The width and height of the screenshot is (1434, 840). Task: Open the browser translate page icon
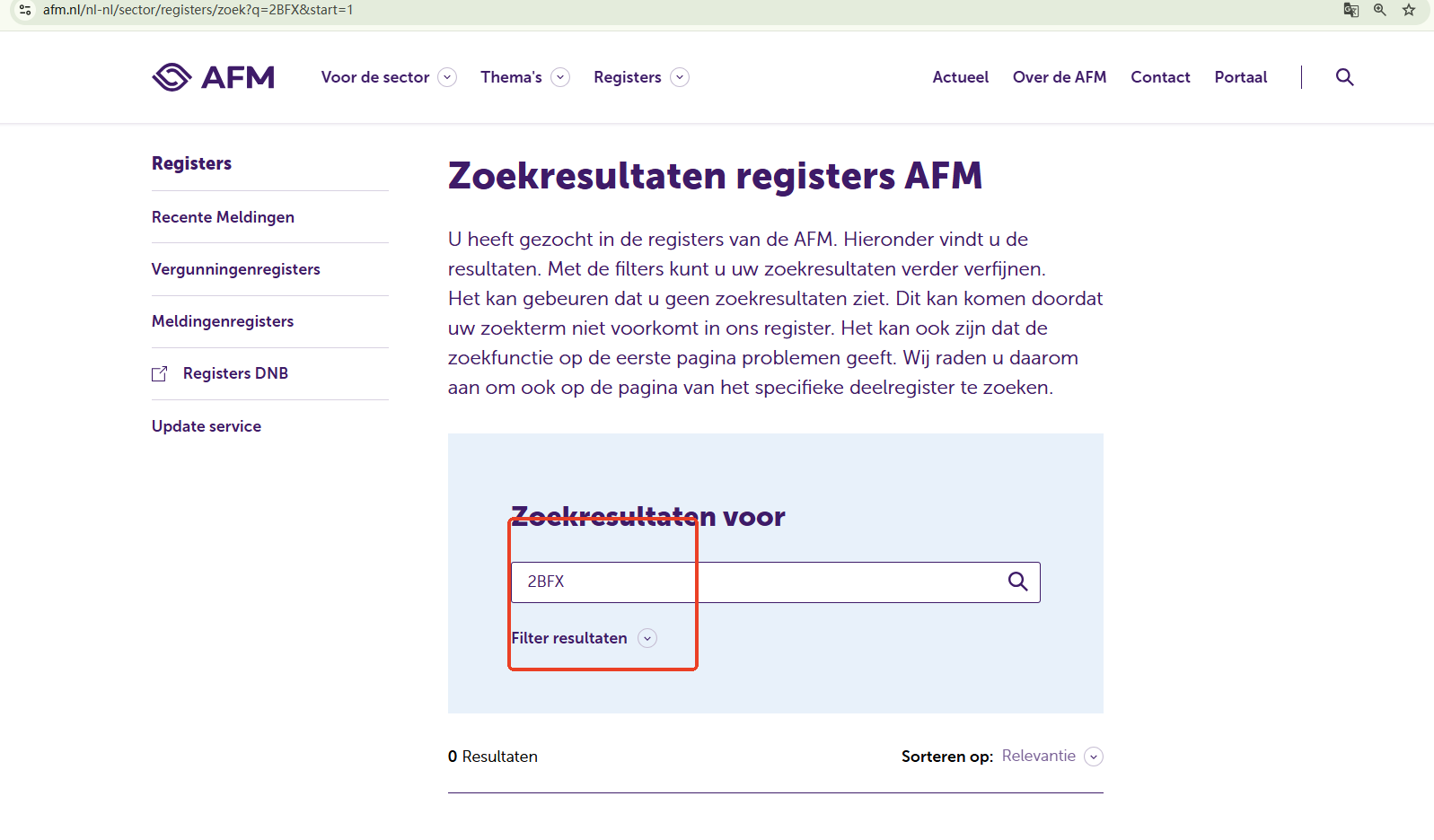coord(1350,10)
